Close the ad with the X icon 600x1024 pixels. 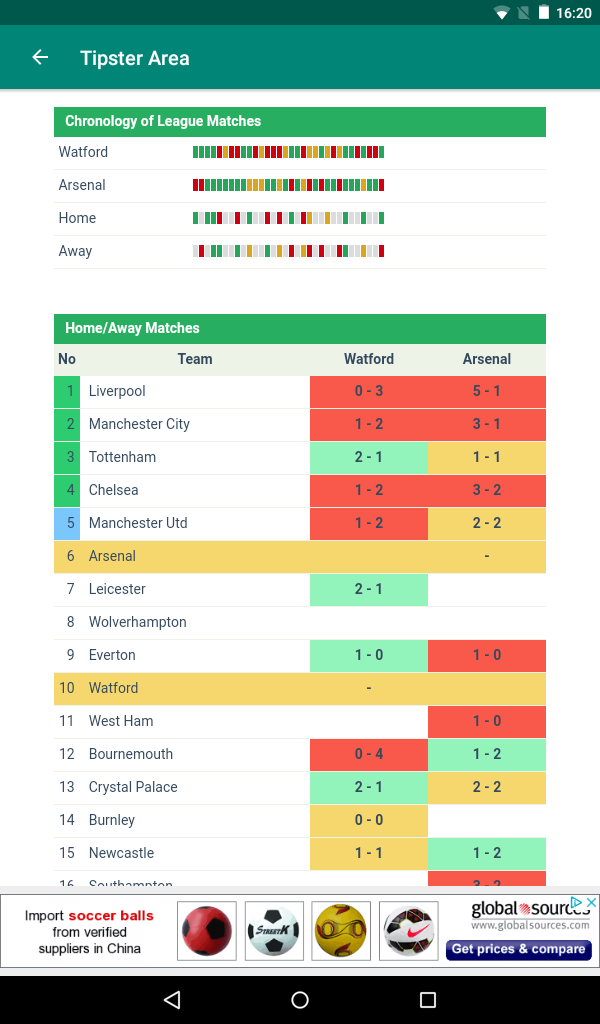(x=591, y=903)
